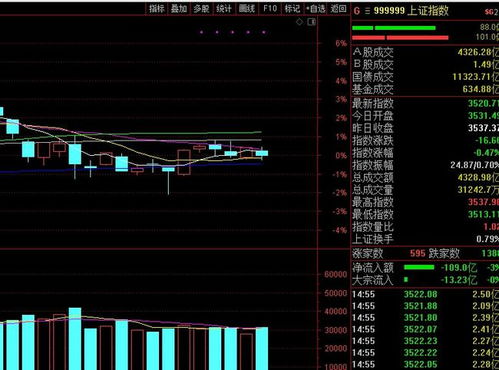Click the 统计 statistics button
Screen dimensions: 499x370
224,9
